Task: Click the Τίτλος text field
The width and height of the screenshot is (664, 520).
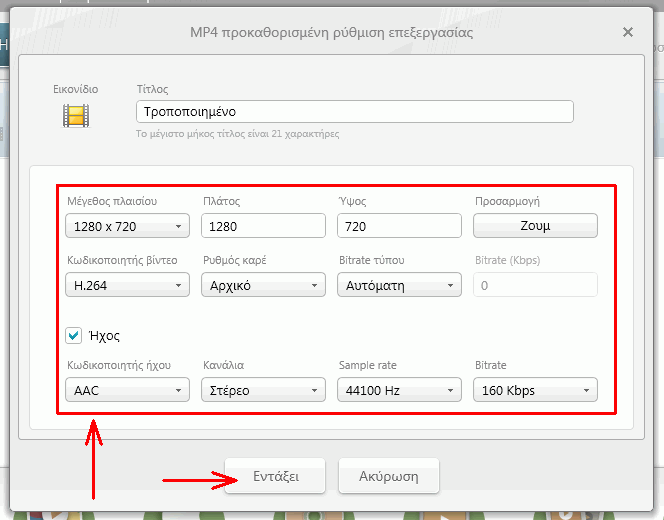Action: pos(355,112)
